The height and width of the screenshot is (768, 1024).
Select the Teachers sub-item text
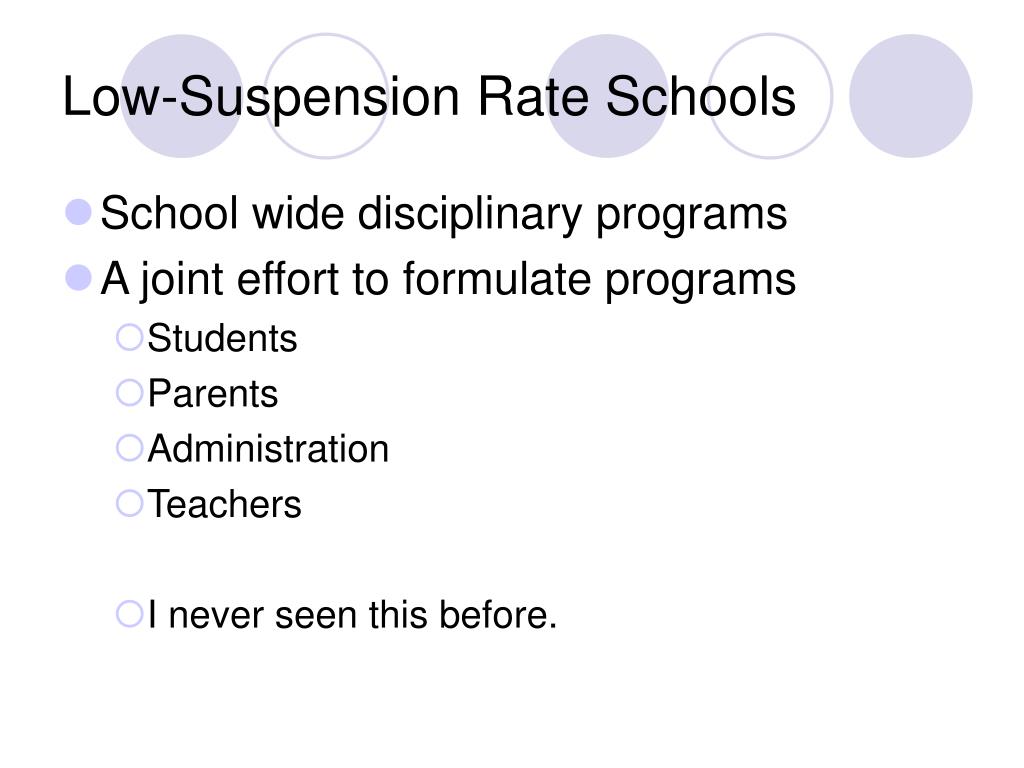(225, 504)
